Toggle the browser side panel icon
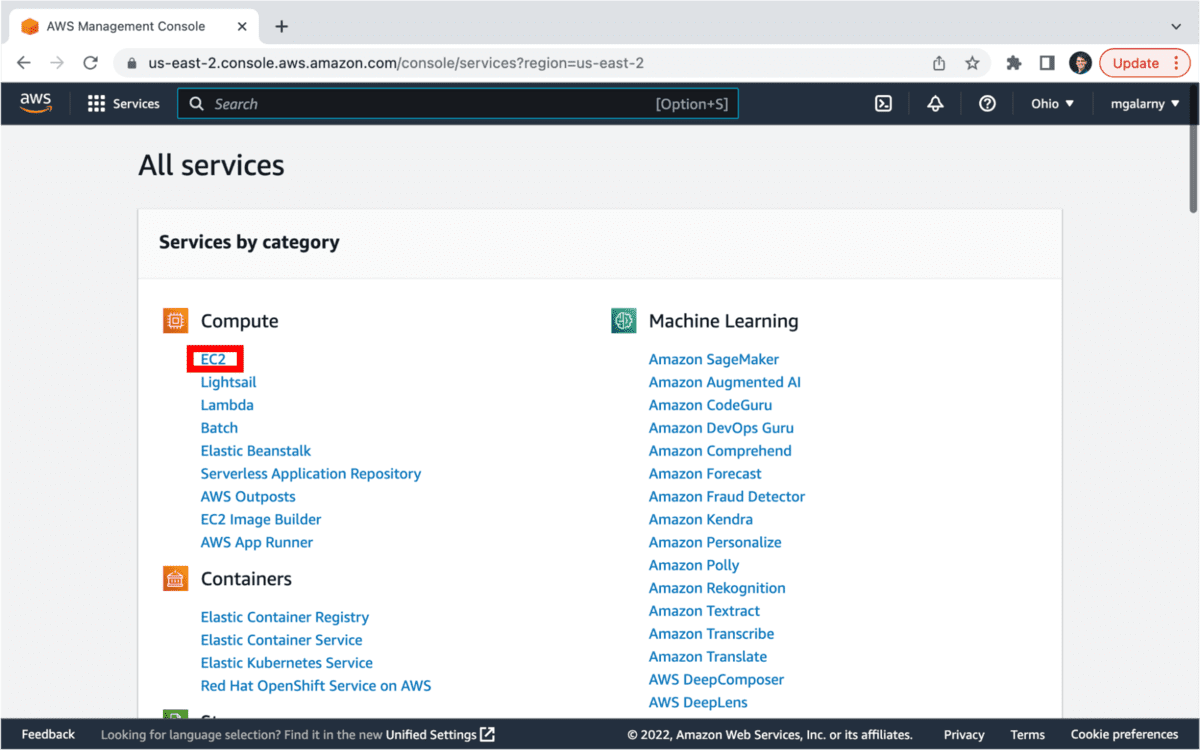The width and height of the screenshot is (1200, 750). (x=1047, y=63)
